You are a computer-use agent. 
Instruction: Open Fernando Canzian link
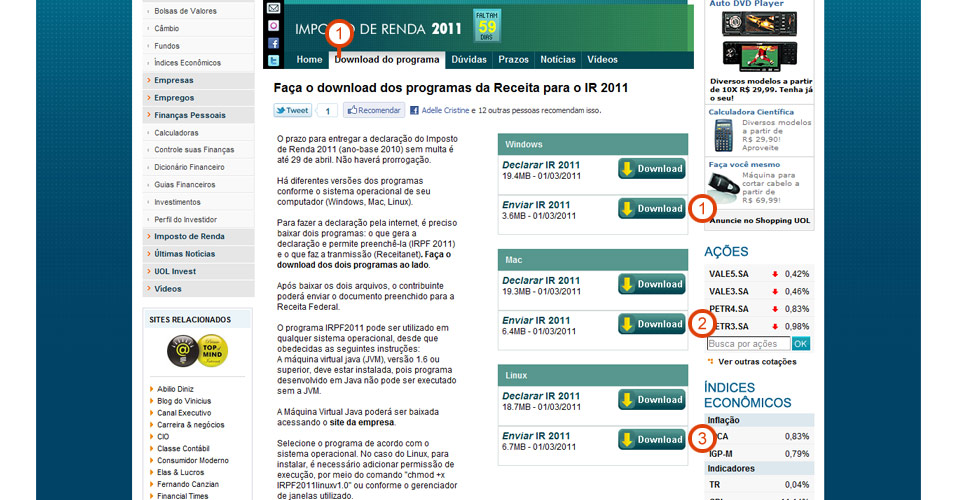tap(188, 484)
